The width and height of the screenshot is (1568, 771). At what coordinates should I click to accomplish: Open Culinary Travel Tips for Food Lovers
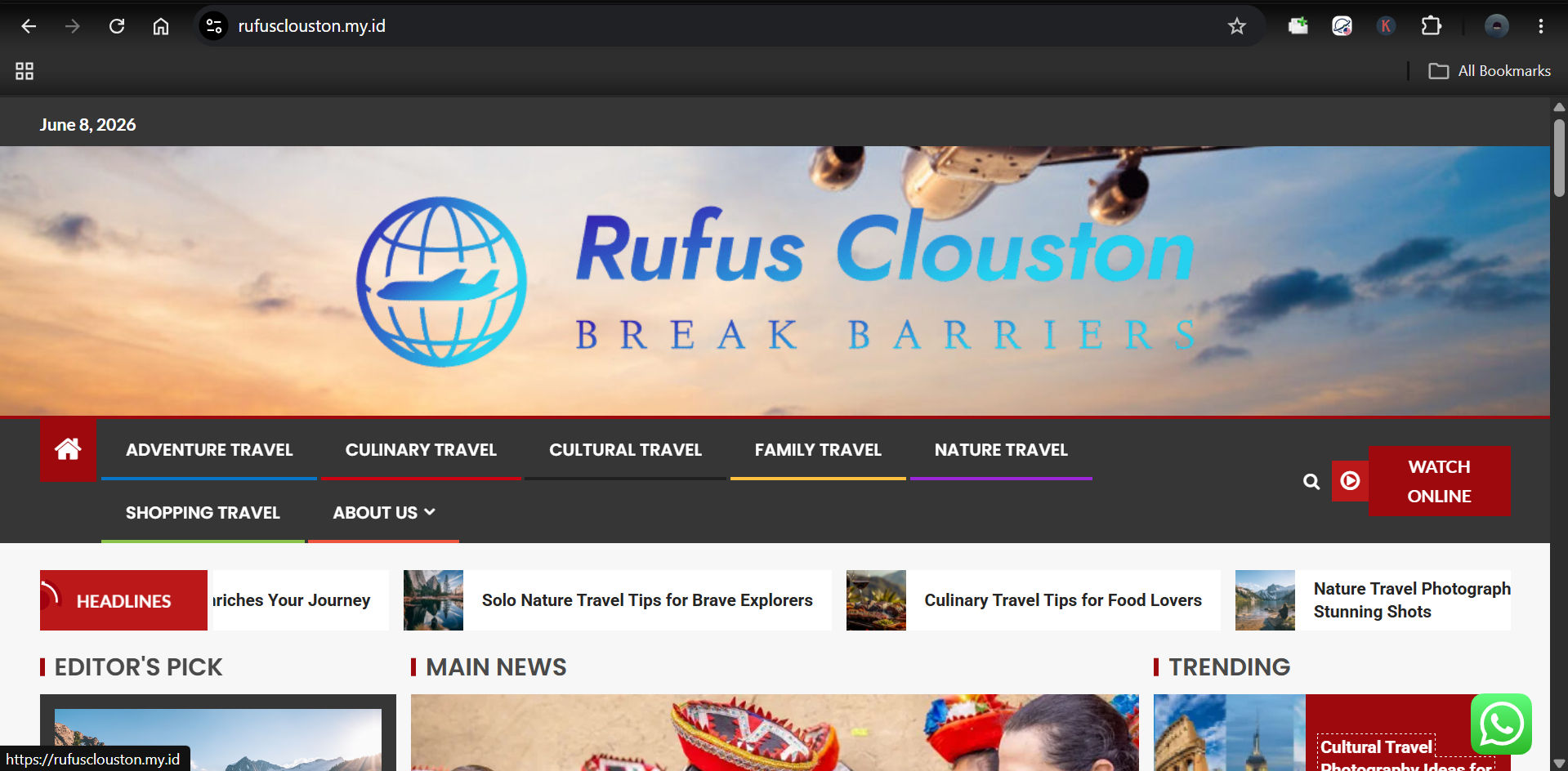(1063, 600)
